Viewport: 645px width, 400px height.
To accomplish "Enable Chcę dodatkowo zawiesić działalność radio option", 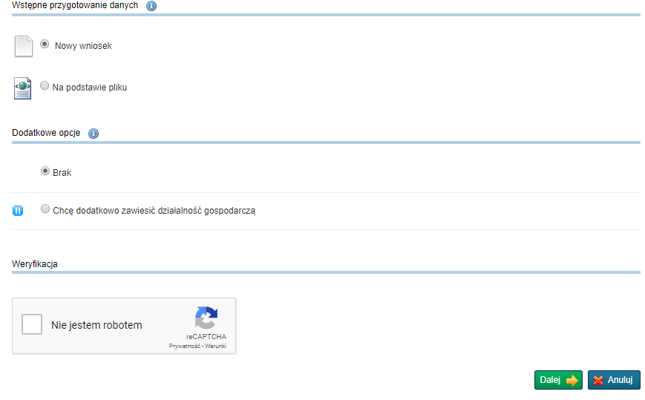I will 45,209.
